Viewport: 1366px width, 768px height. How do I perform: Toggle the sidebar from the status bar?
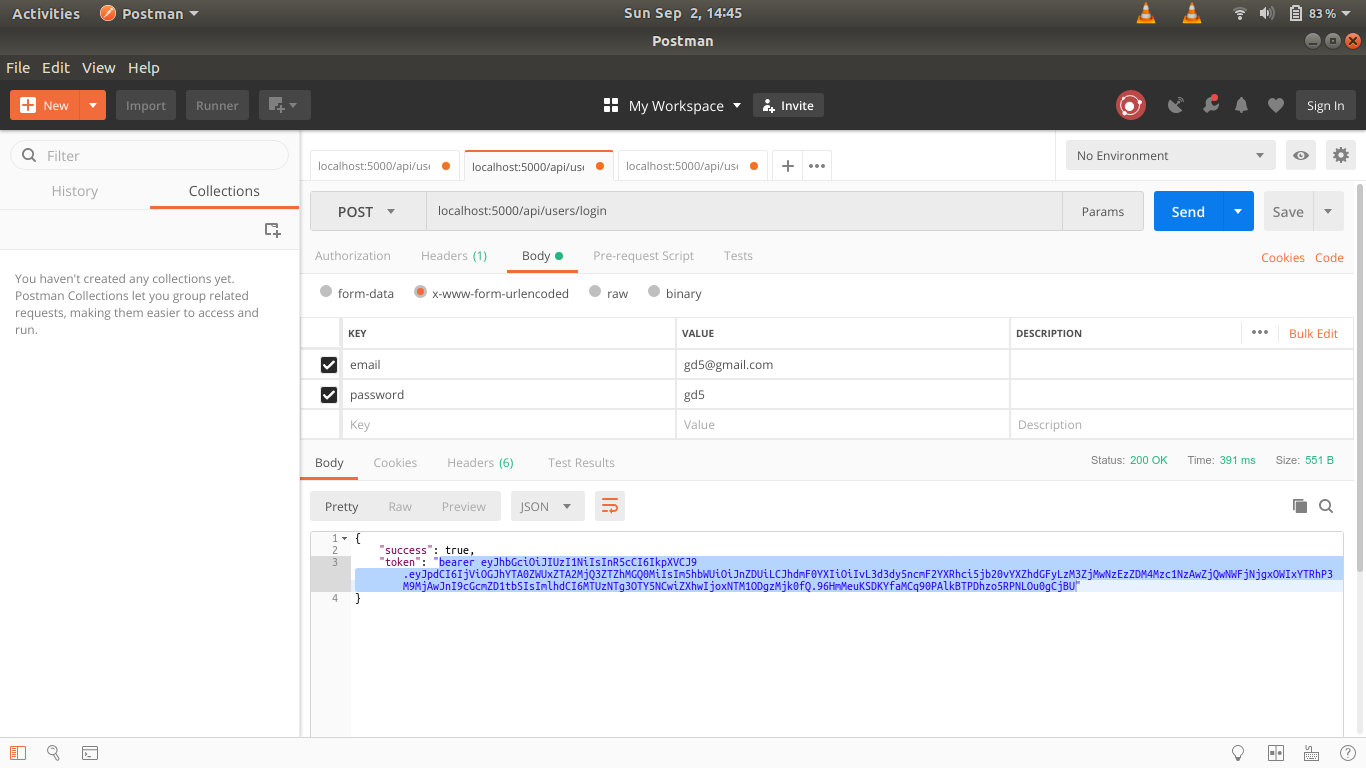click(x=18, y=753)
